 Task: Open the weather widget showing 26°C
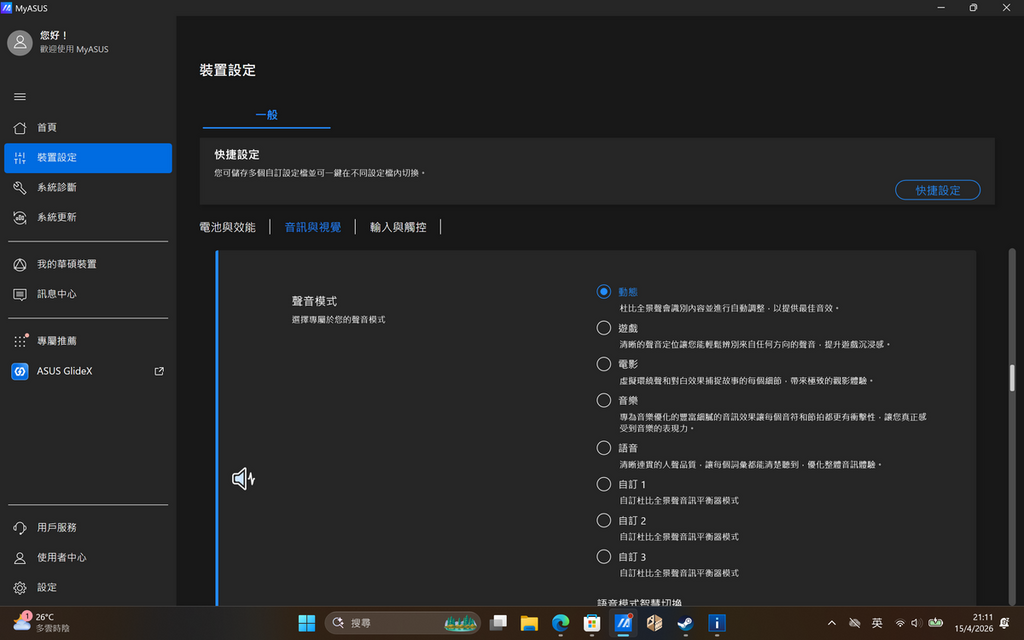coord(40,622)
